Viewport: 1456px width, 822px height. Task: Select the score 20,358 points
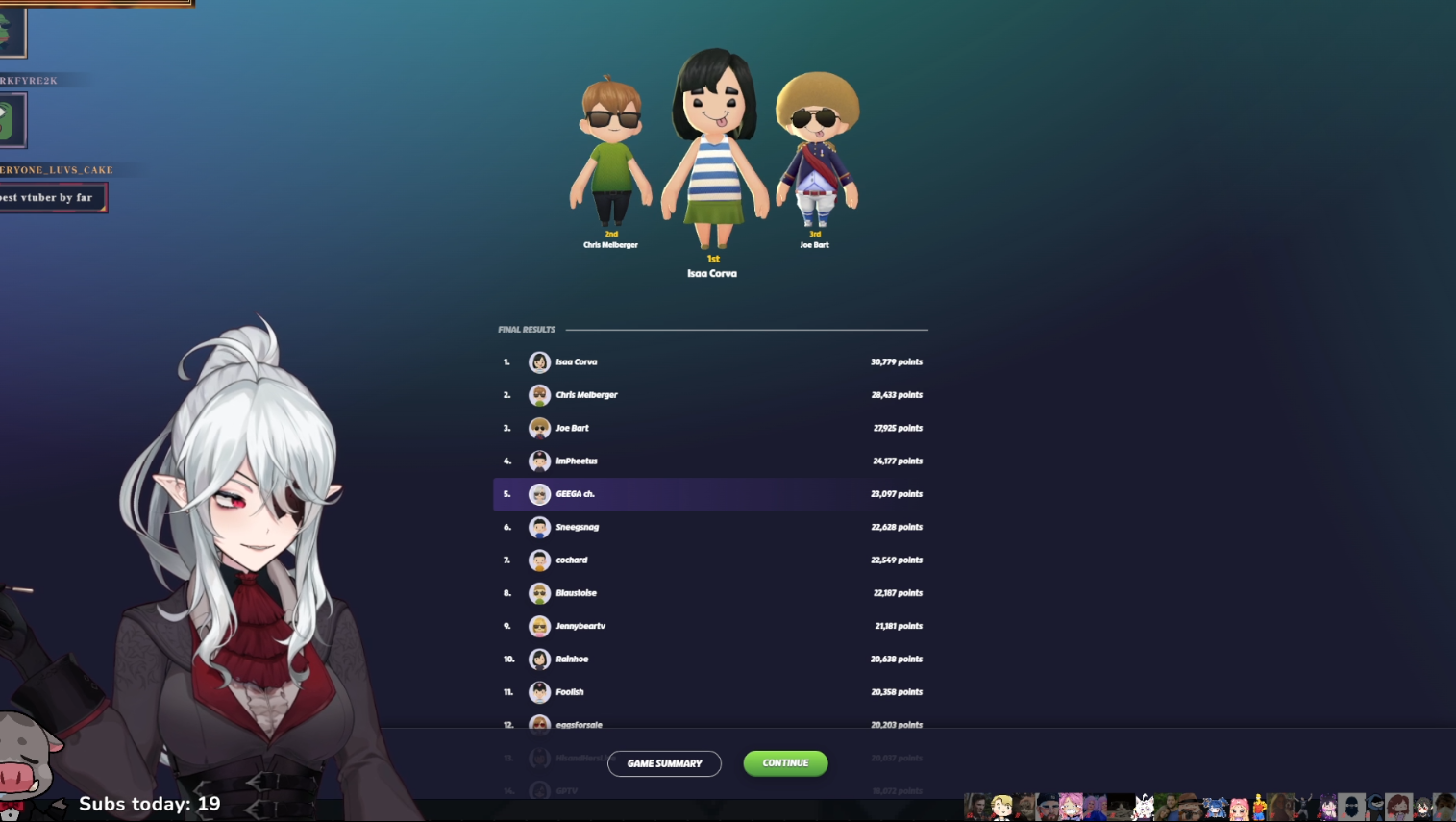click(897, 692)
